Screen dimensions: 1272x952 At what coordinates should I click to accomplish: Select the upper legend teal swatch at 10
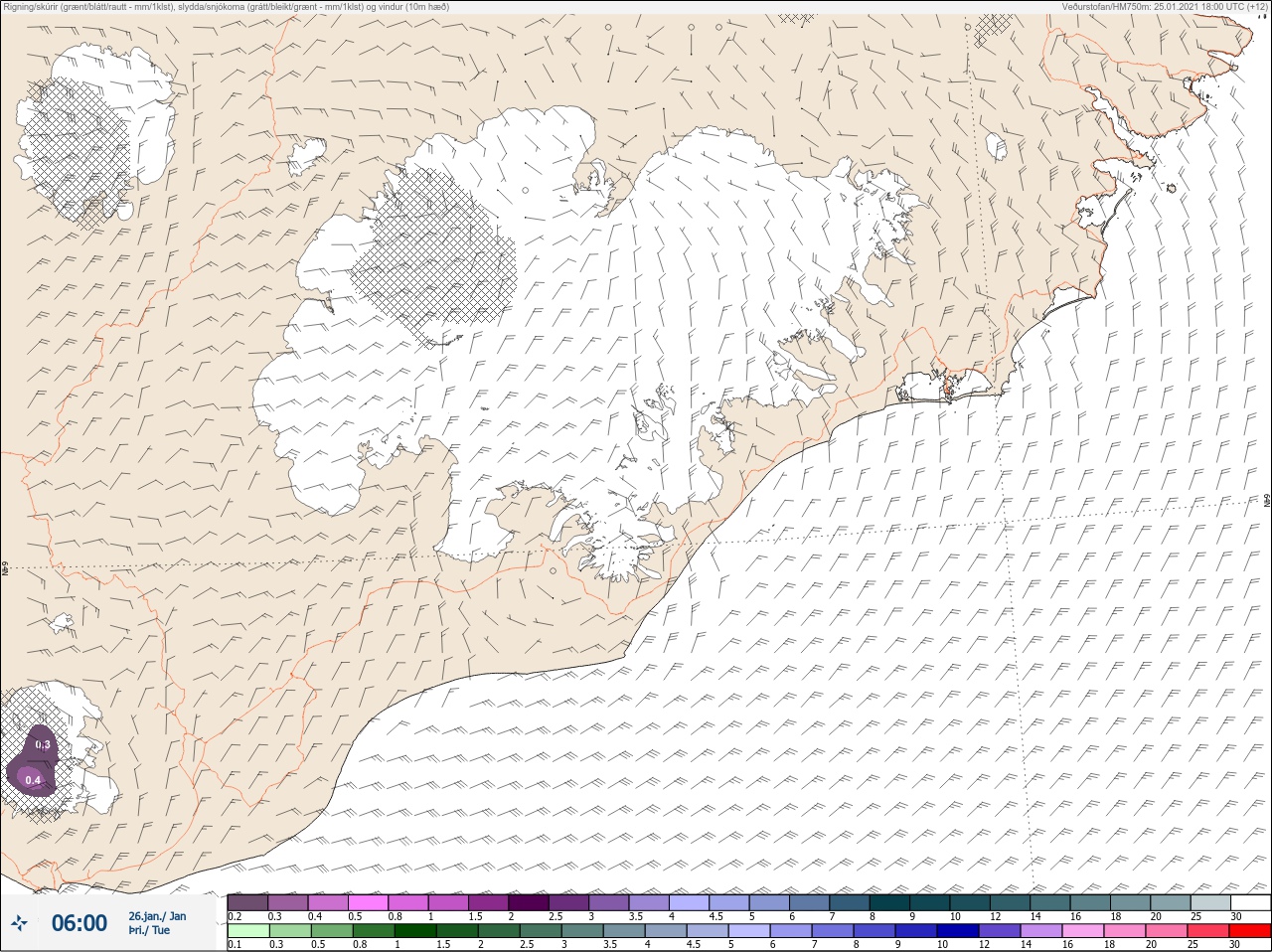pos(970,902)
